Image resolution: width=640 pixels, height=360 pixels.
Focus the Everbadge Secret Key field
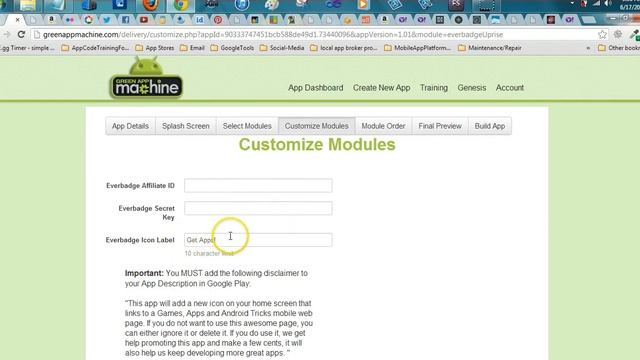pyautogui.click(x=258, y=209)
